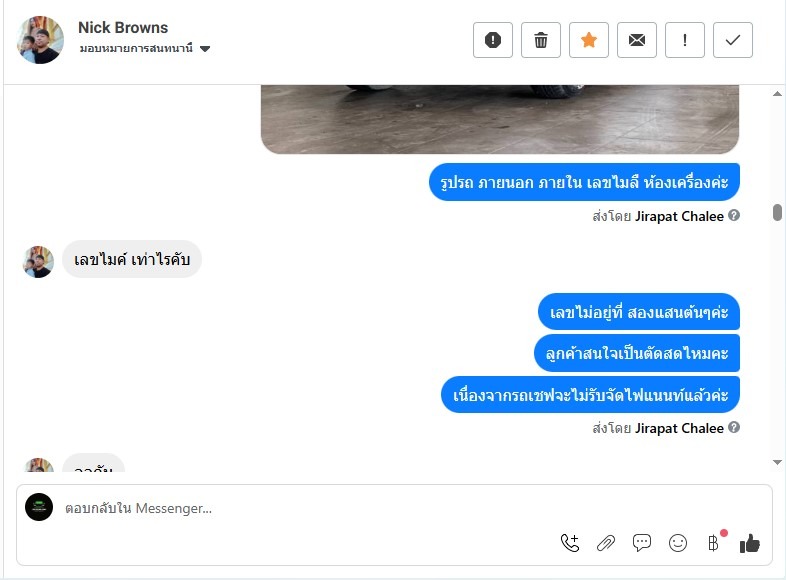The width and height of the screenshot is (786, 580).
Task: Click scrollbar down arrow in chat
Action: [777, 462]
